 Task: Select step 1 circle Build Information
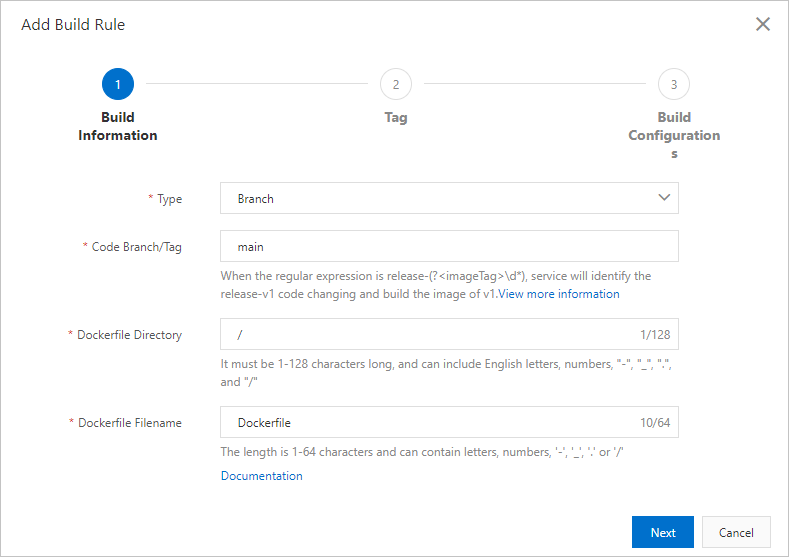coord(118,84)
